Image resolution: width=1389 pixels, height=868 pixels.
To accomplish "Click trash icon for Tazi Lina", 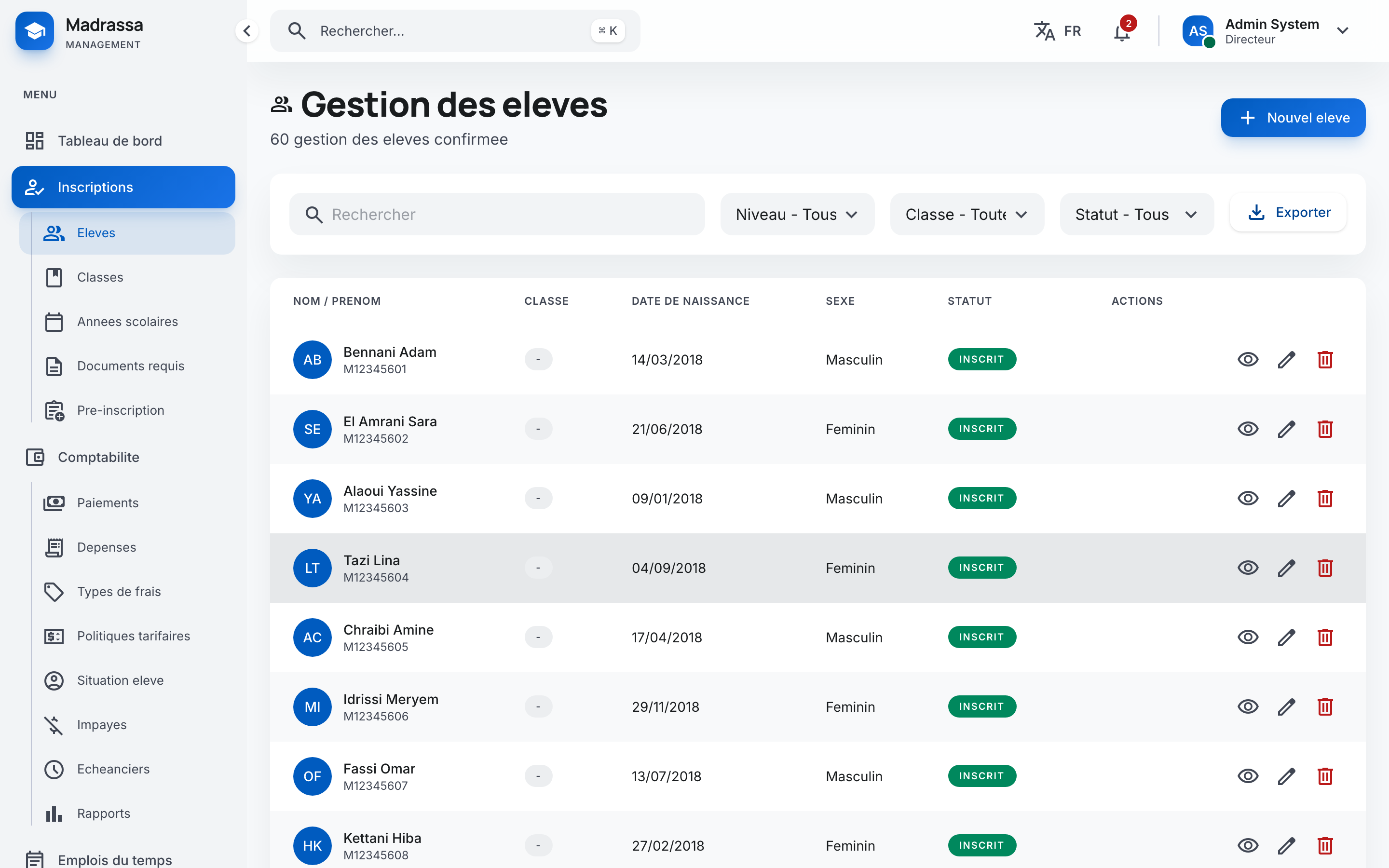I will point(1325,569).
